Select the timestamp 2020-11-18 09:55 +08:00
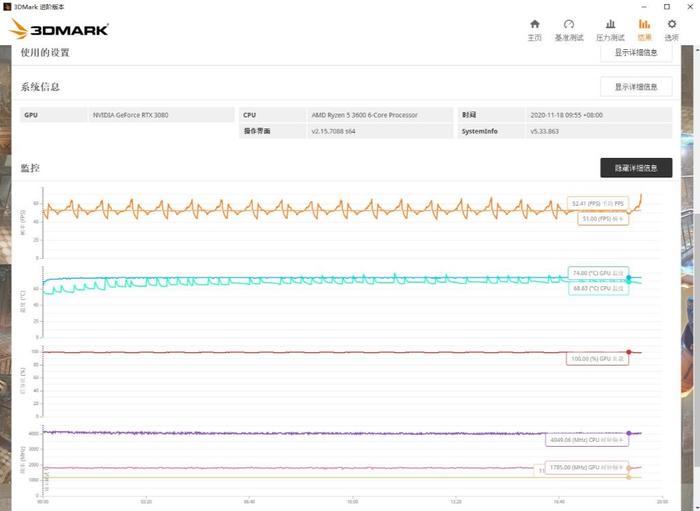Image resolution: width=700 pixels, height=511 pixels. point(567,115)
